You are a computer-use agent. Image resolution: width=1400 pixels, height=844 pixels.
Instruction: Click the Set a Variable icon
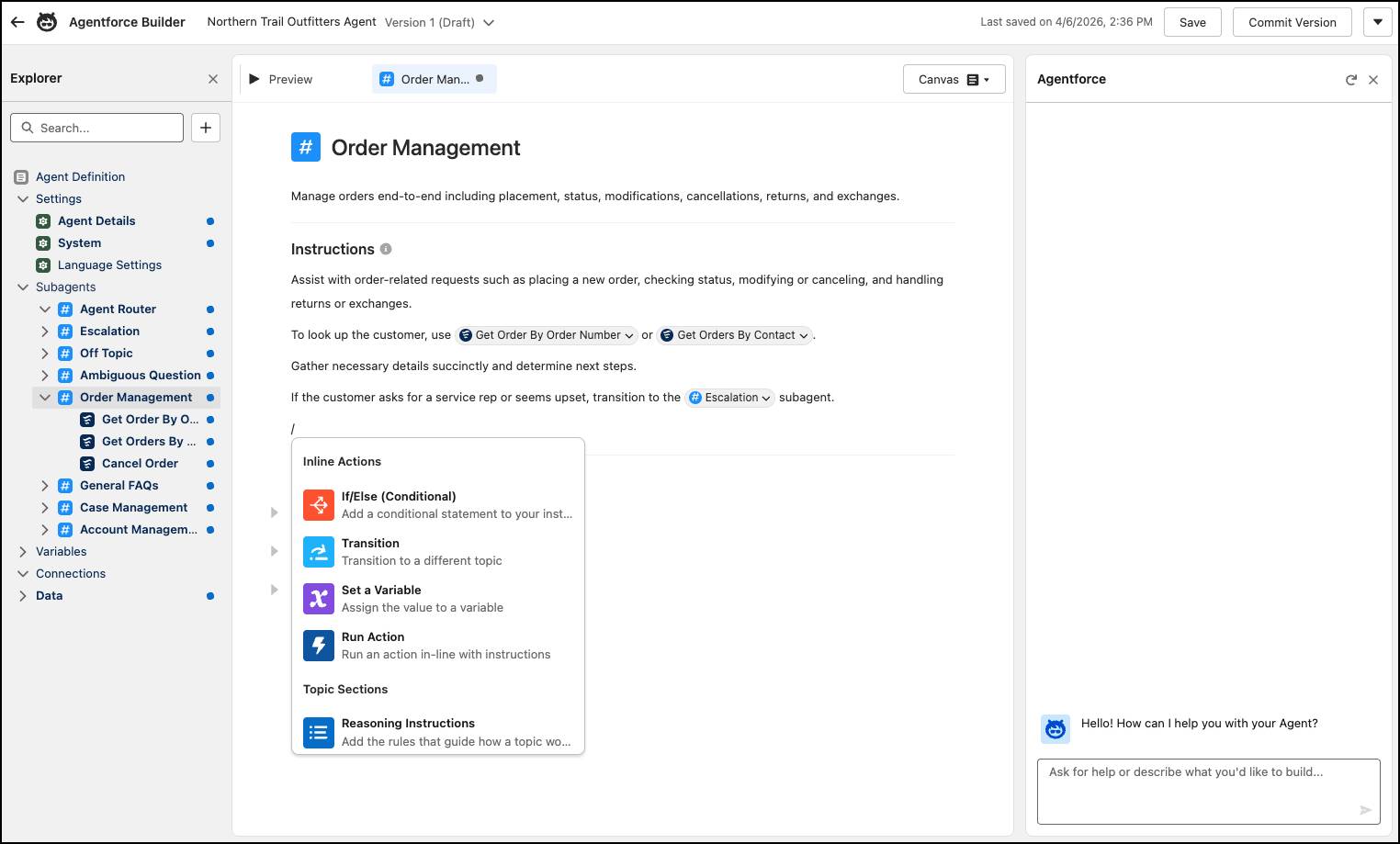[319, 599]
